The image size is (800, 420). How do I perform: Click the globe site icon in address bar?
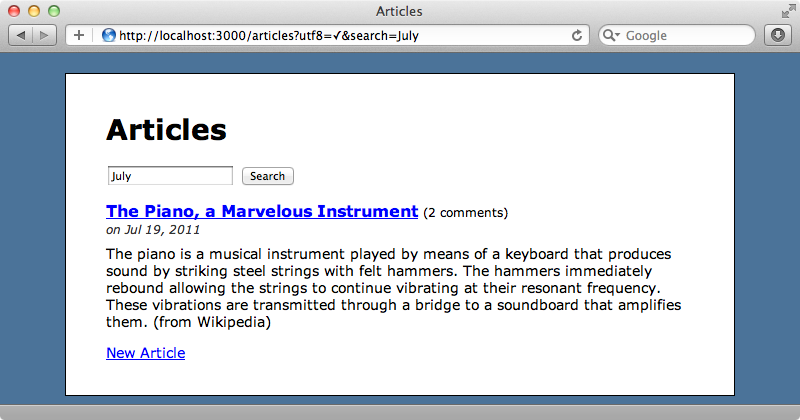108,35
